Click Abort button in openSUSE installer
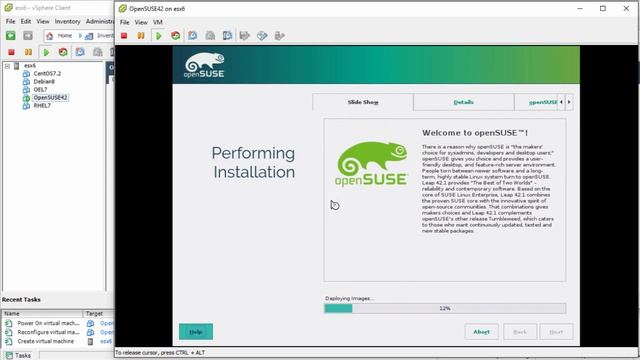The height and width of the screenshot is (360, 640). click(x=481, y=332)
